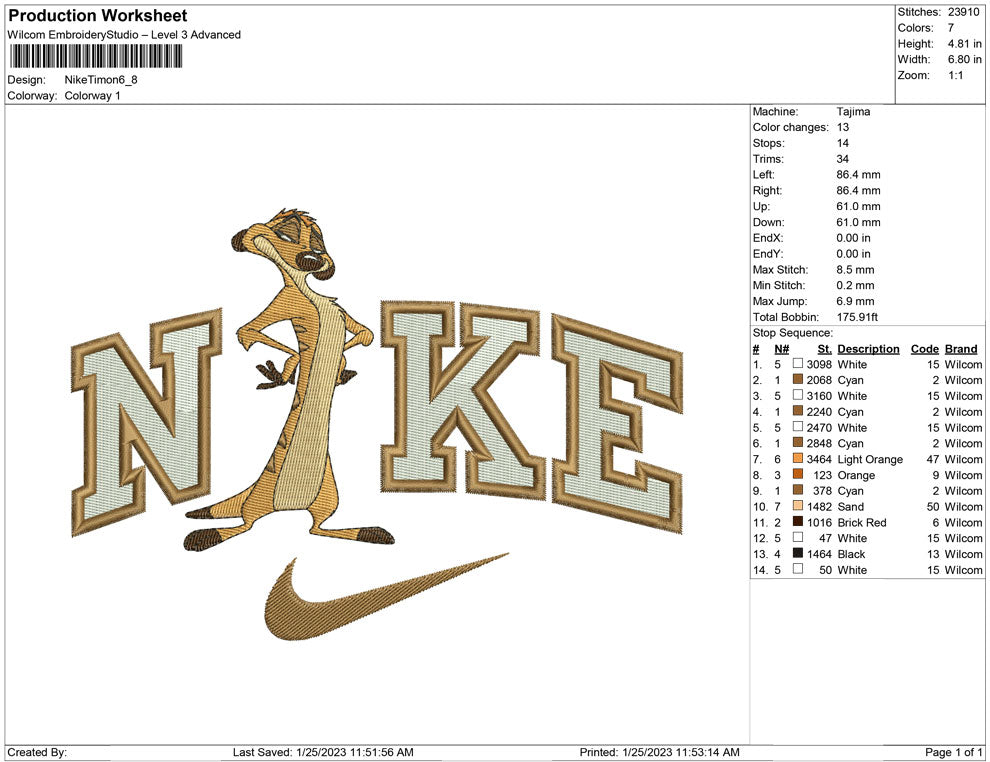Click code 47 in Light Orange row

tap(933, 459)
